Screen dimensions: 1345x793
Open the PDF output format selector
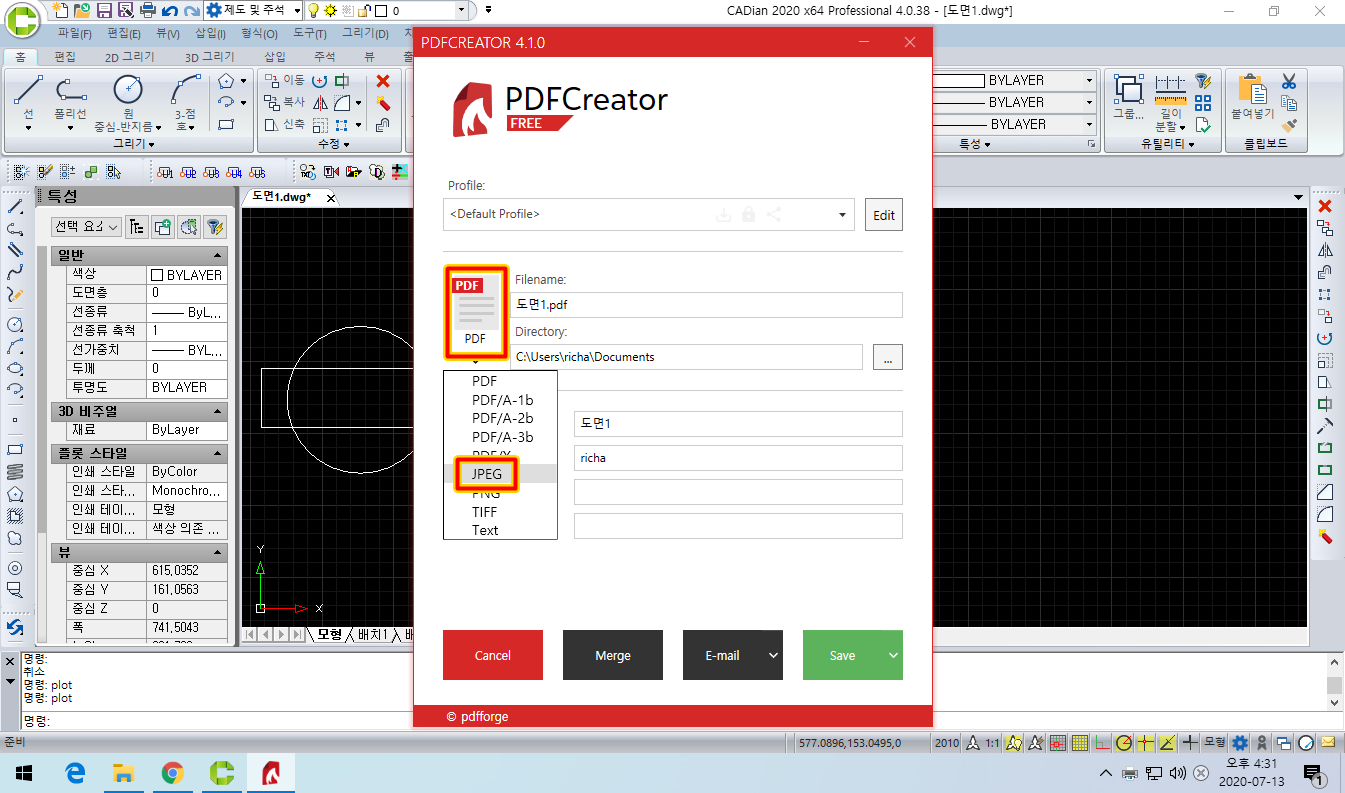point(475,313)
